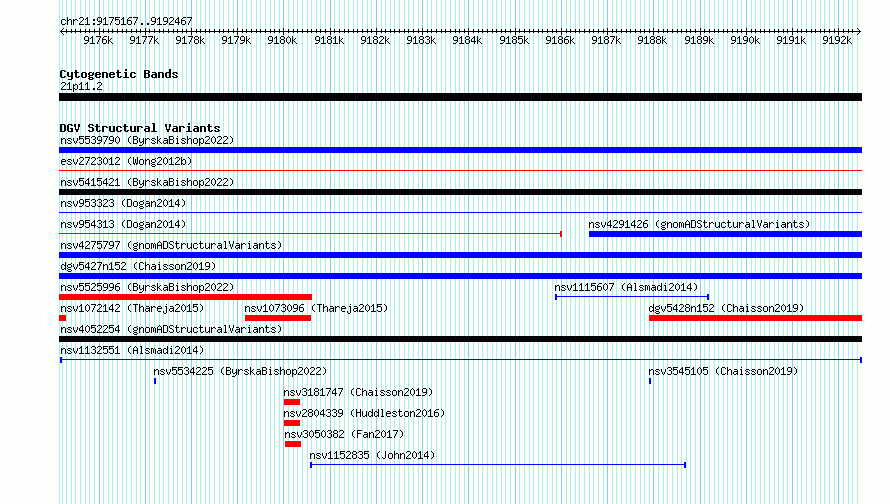The height and width of the screenshot is (504, 890).
Task: Click nsv954313 (Dogan2014) variant label
Action: (x=123, y=224)
